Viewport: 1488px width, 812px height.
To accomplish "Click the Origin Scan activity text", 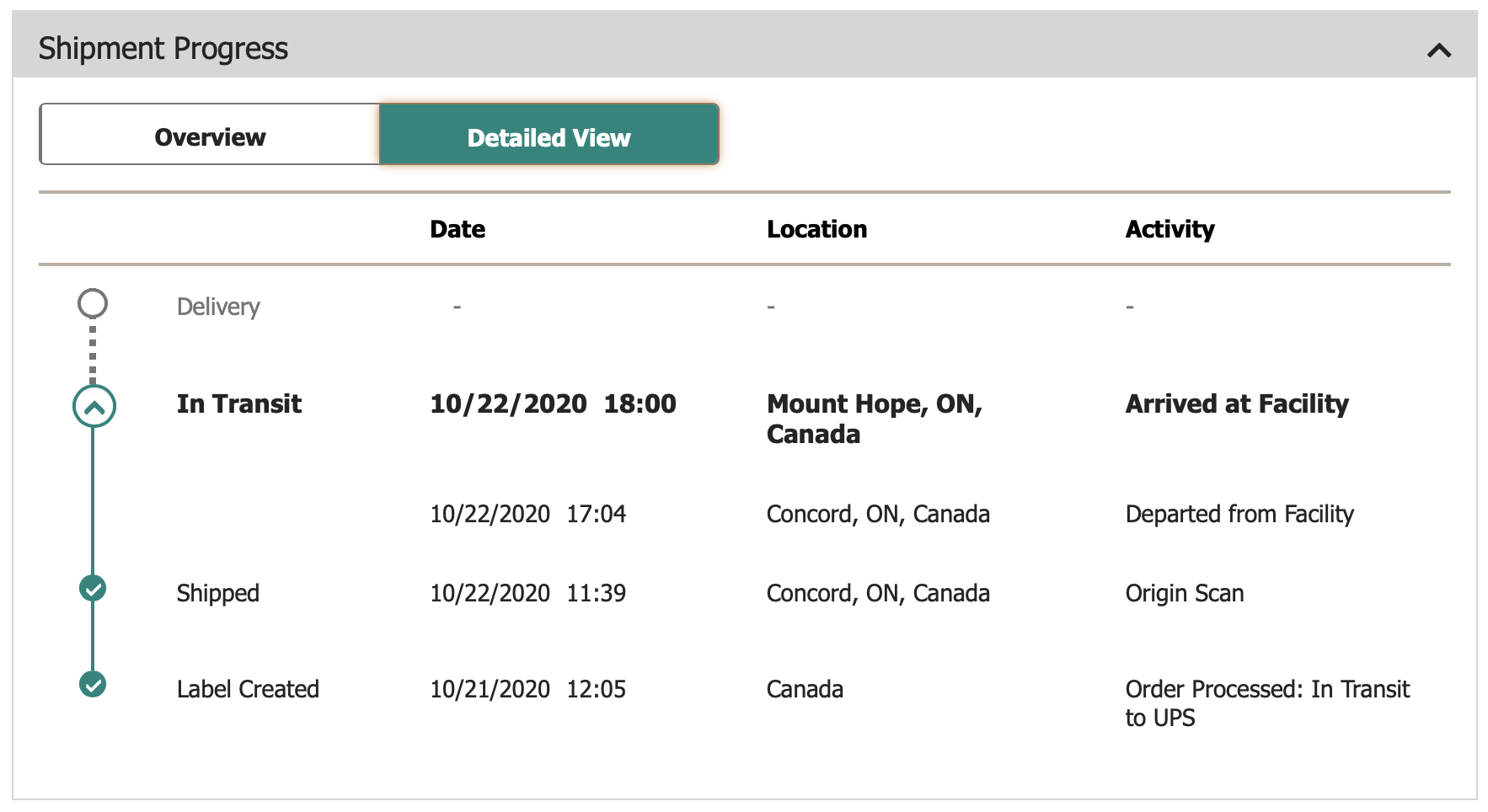I will click(x=1185, y=593).
